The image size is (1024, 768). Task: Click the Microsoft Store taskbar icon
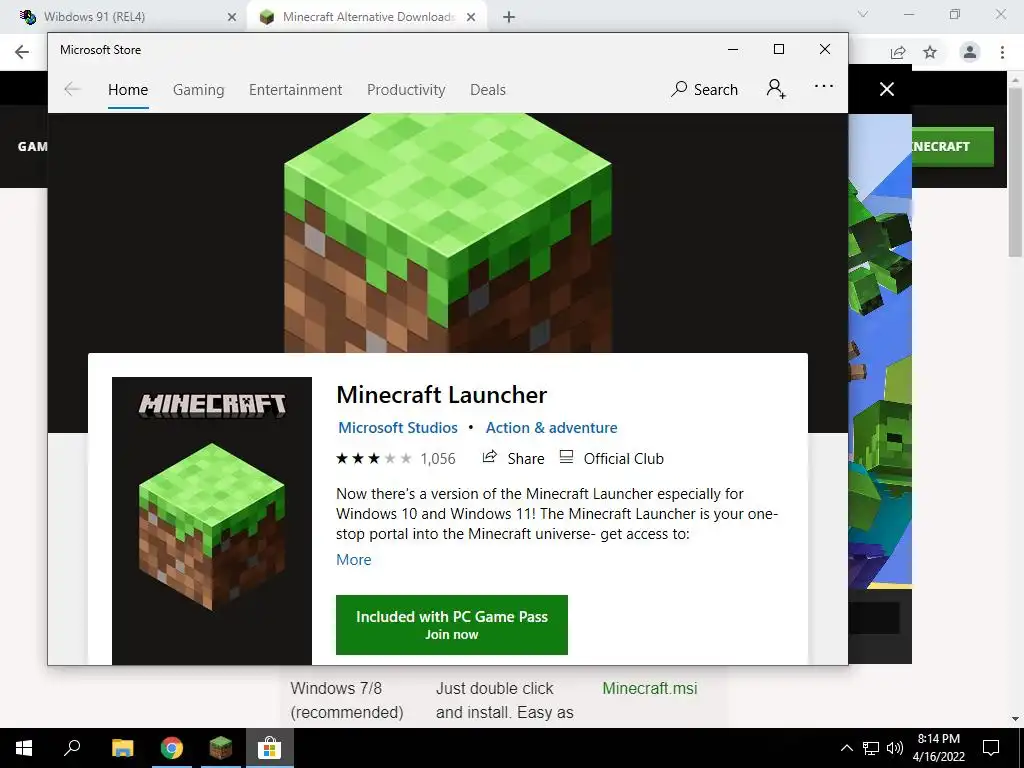click(x=269, y=748)
